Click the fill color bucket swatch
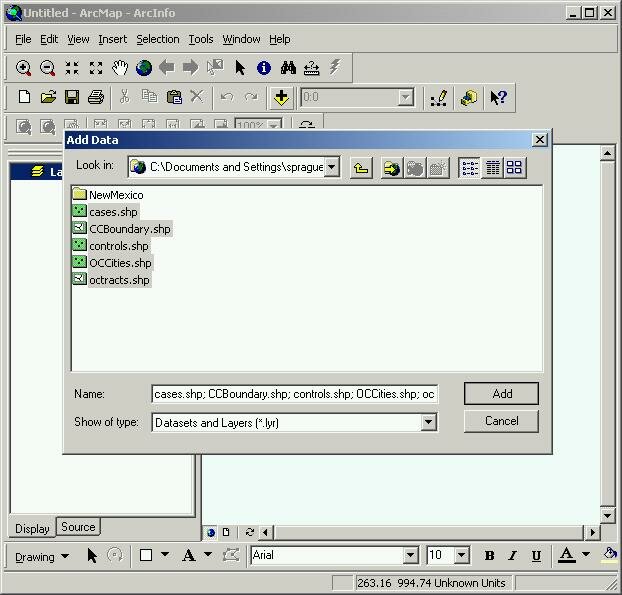This screenshot has width=622, height=595. [610, 554]
